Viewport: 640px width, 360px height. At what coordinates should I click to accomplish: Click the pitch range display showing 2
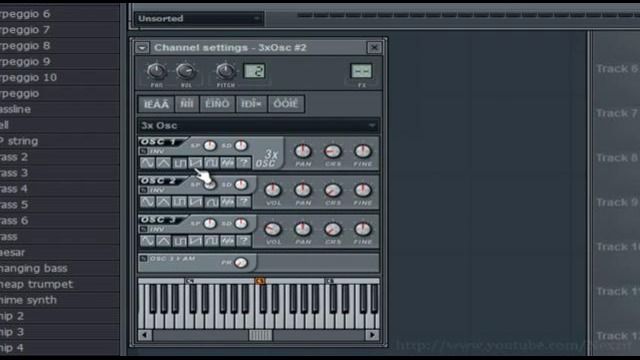click(x=254, y=71)
